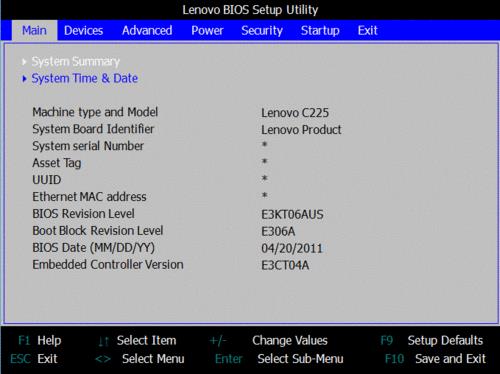Select the Asset Tag label
Image resolution: width=500 pixels, height=374 pixels.
click(57, 163)
